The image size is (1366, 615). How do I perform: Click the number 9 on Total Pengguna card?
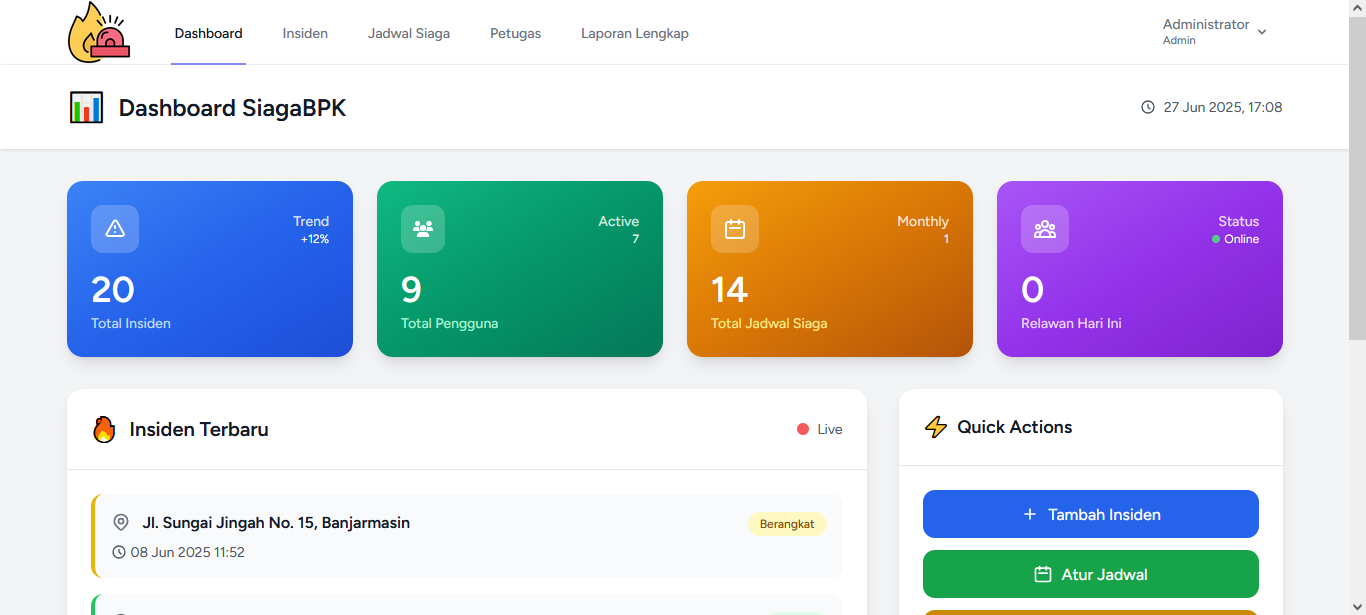411,290
